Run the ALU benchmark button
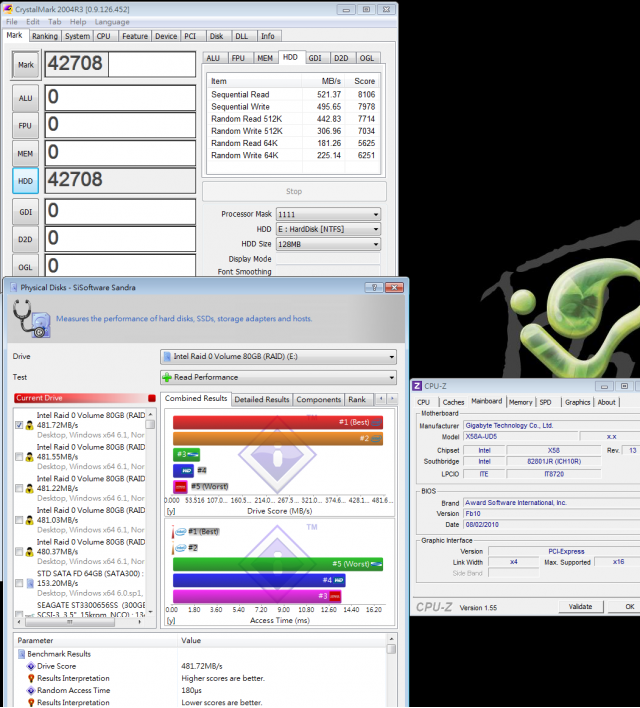This screenshot has height=708, width=640. tap(25, 98)
